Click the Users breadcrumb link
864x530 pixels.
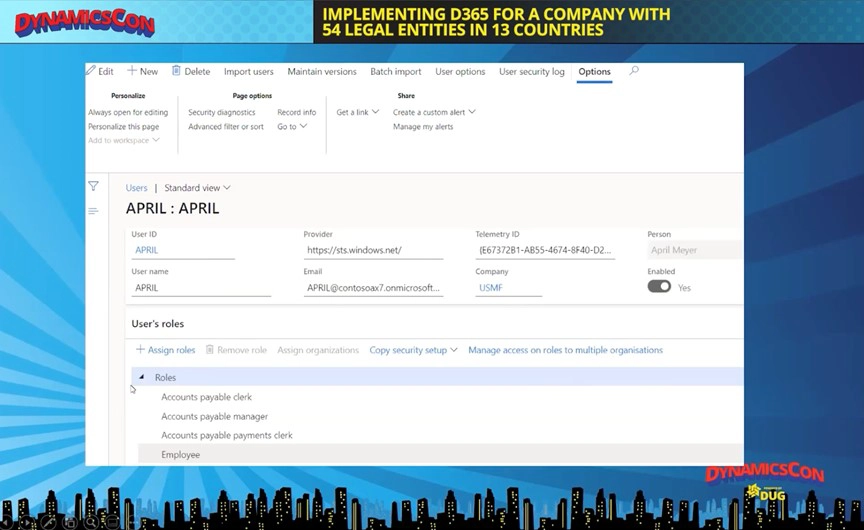(x=136, y=188)
